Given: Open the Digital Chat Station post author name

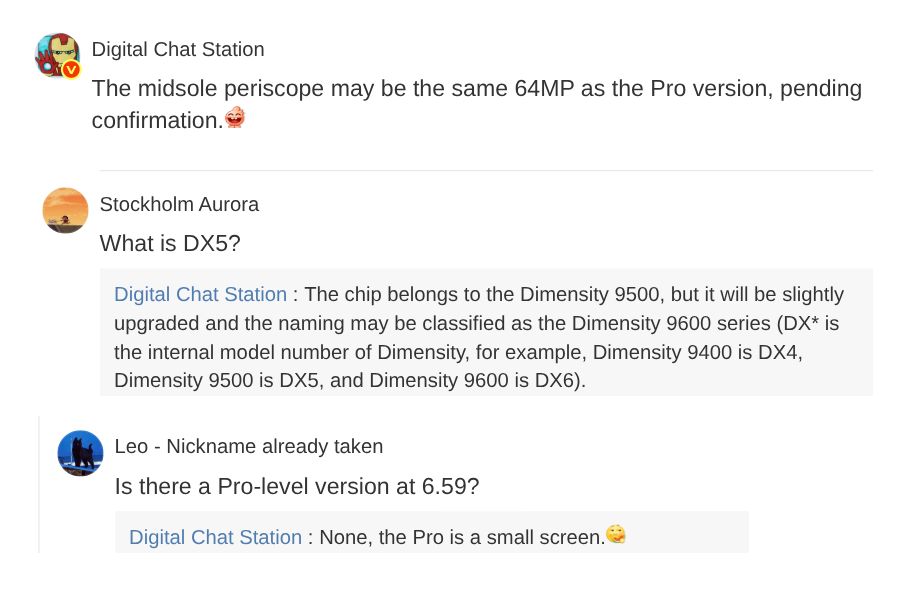Looking at the screenshot, I should (x=178, y=49).
